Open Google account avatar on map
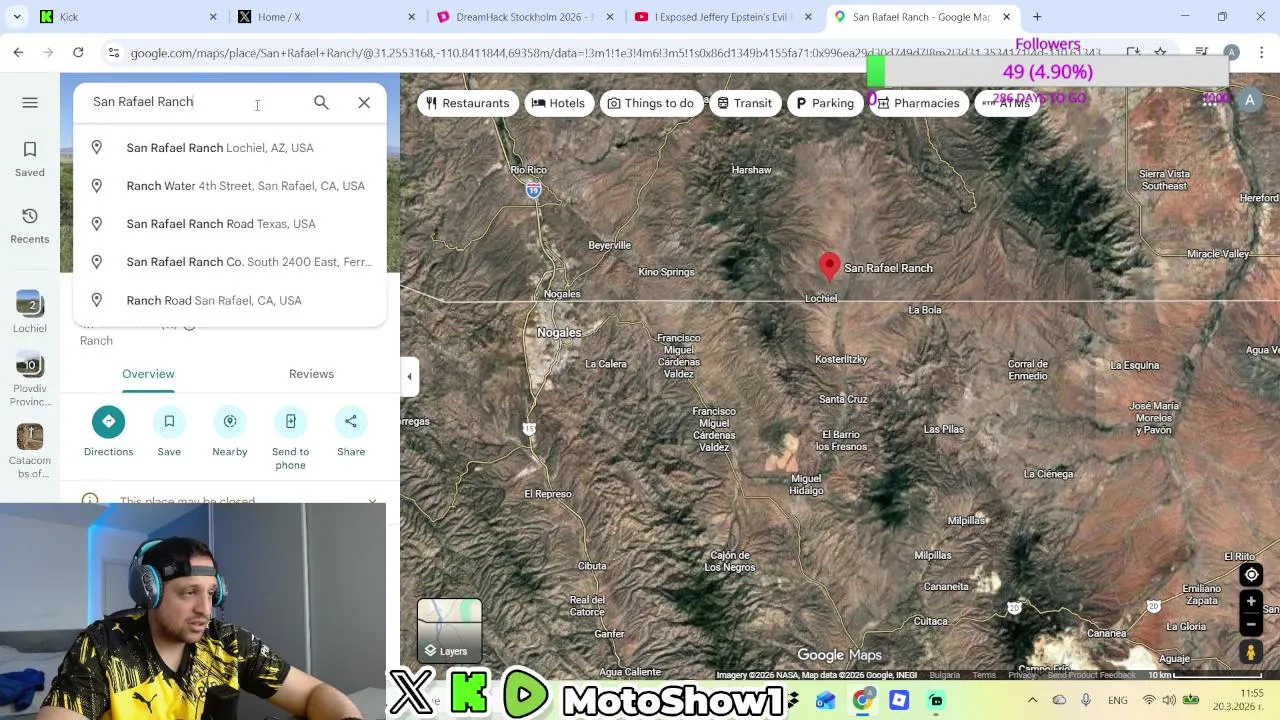The width and height of the screenshot is (1280, 720). point(1250,100)
